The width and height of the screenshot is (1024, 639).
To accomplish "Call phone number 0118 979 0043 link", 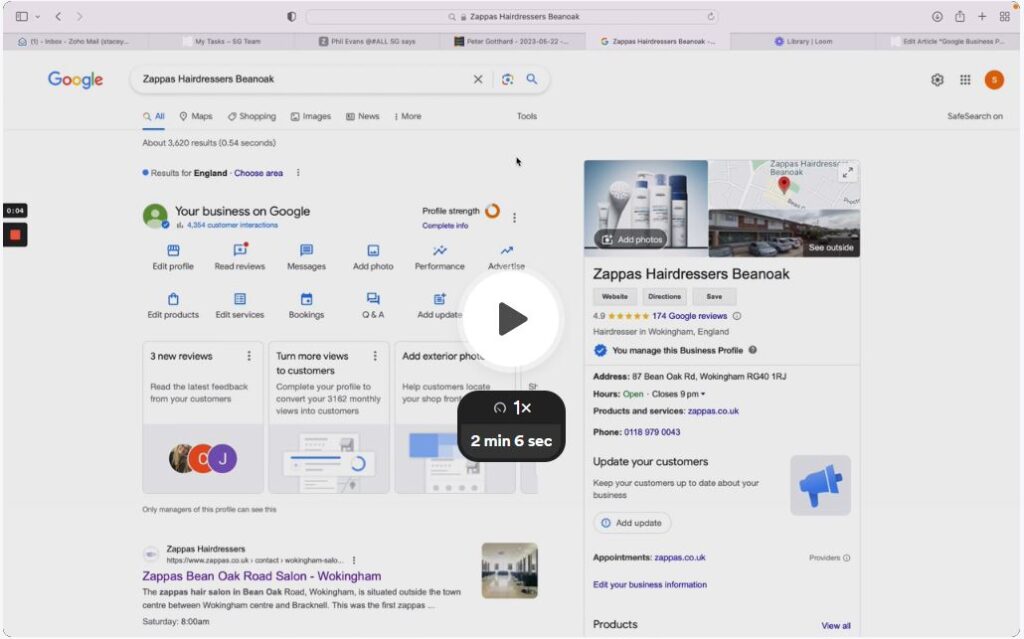I will pyautogui.click(x=652, y=432).
